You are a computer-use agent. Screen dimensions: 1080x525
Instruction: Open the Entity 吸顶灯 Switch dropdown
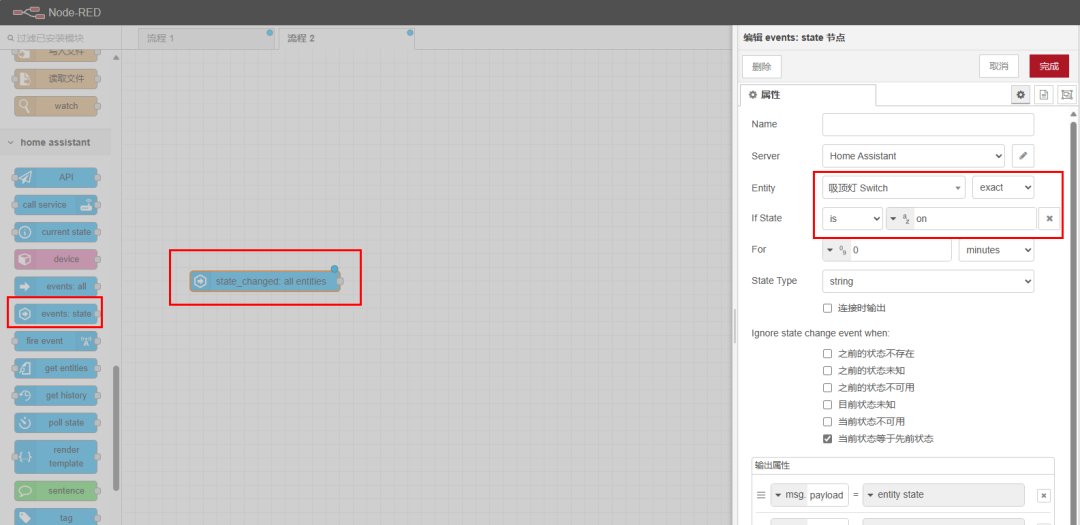(894, 187)
